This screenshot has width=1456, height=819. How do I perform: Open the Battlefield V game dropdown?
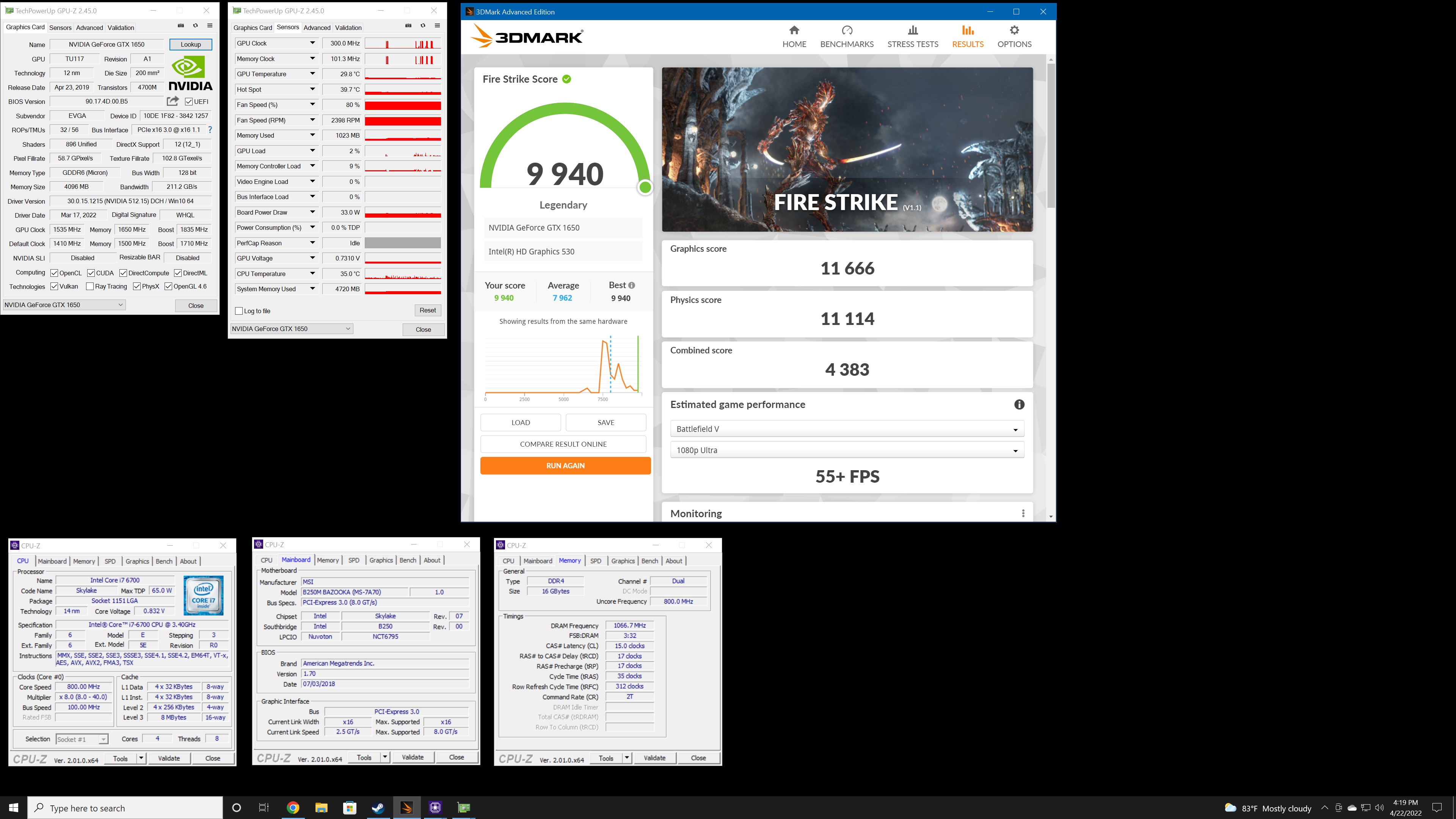(x=847, y=429)
